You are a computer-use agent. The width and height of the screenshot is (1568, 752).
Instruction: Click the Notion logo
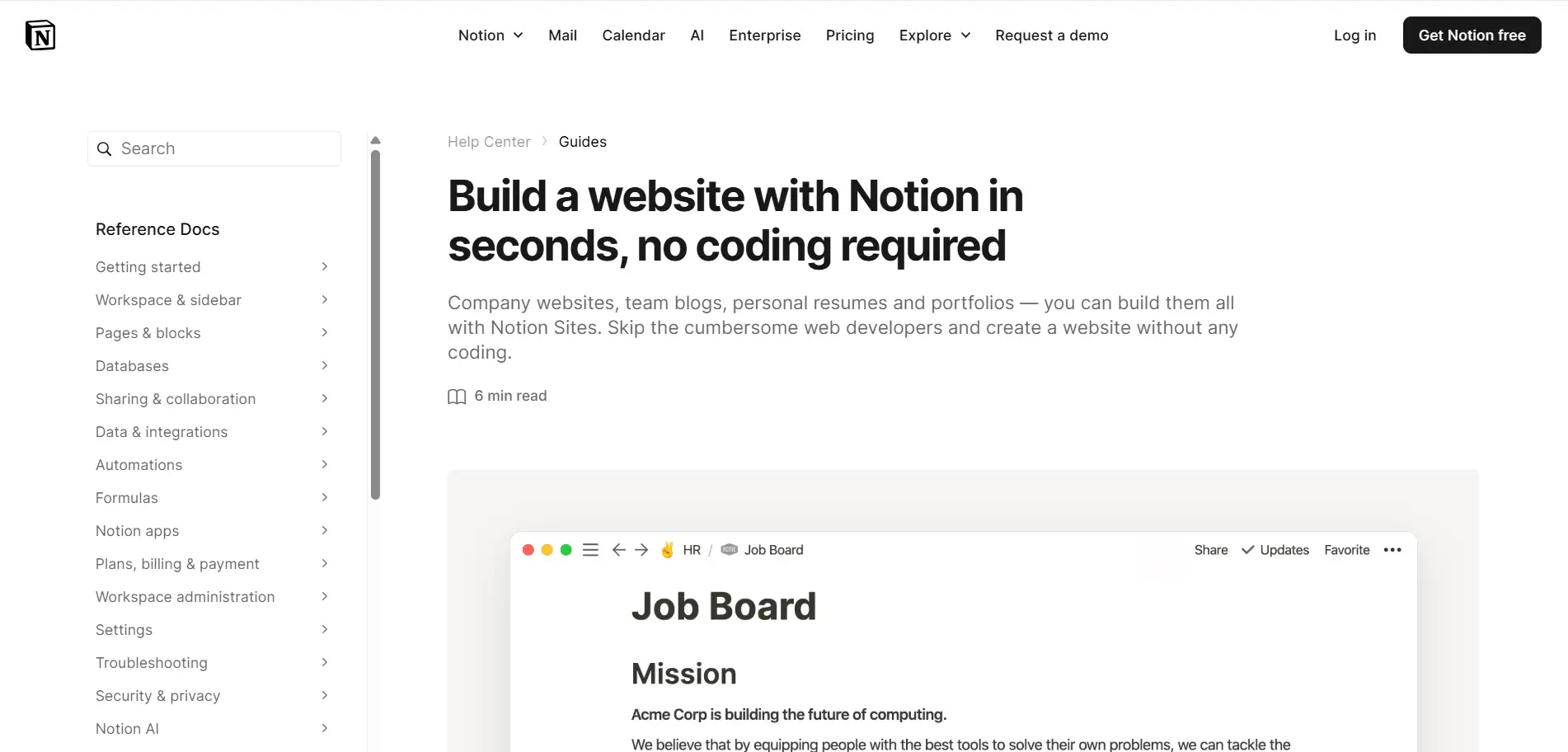(40, 35)
